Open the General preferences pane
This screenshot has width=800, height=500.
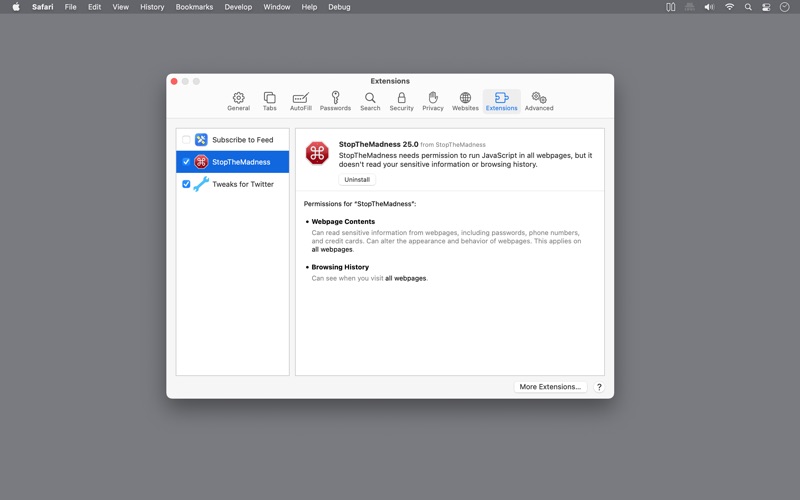pos(238,101)
